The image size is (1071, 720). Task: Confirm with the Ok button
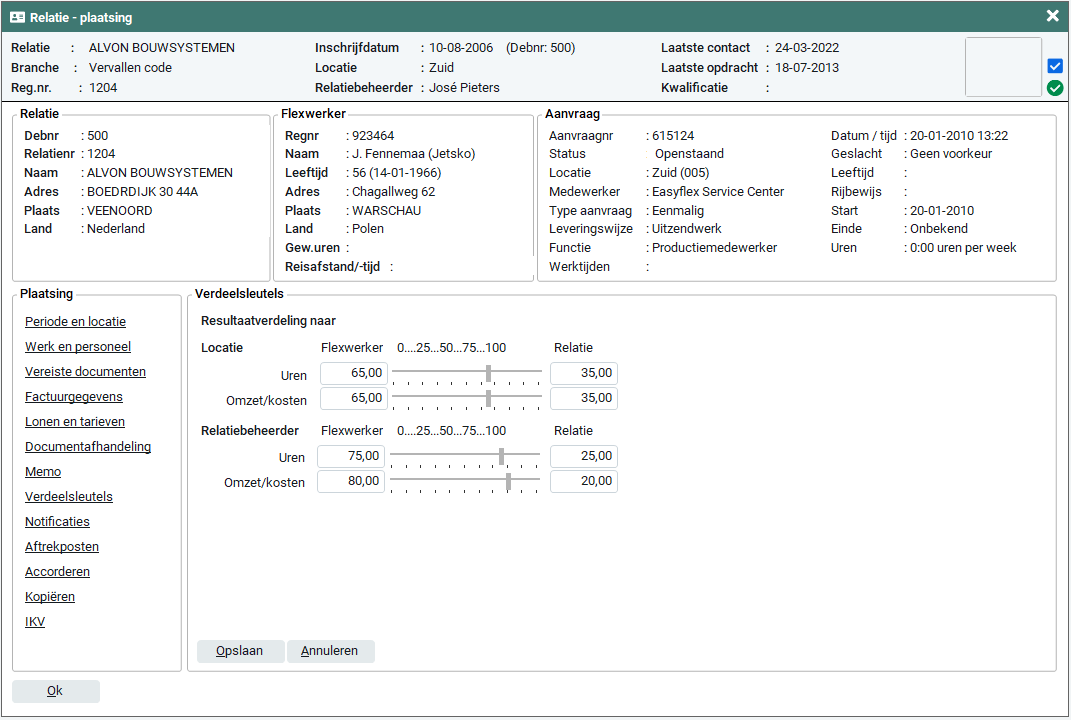coord(55,691)
